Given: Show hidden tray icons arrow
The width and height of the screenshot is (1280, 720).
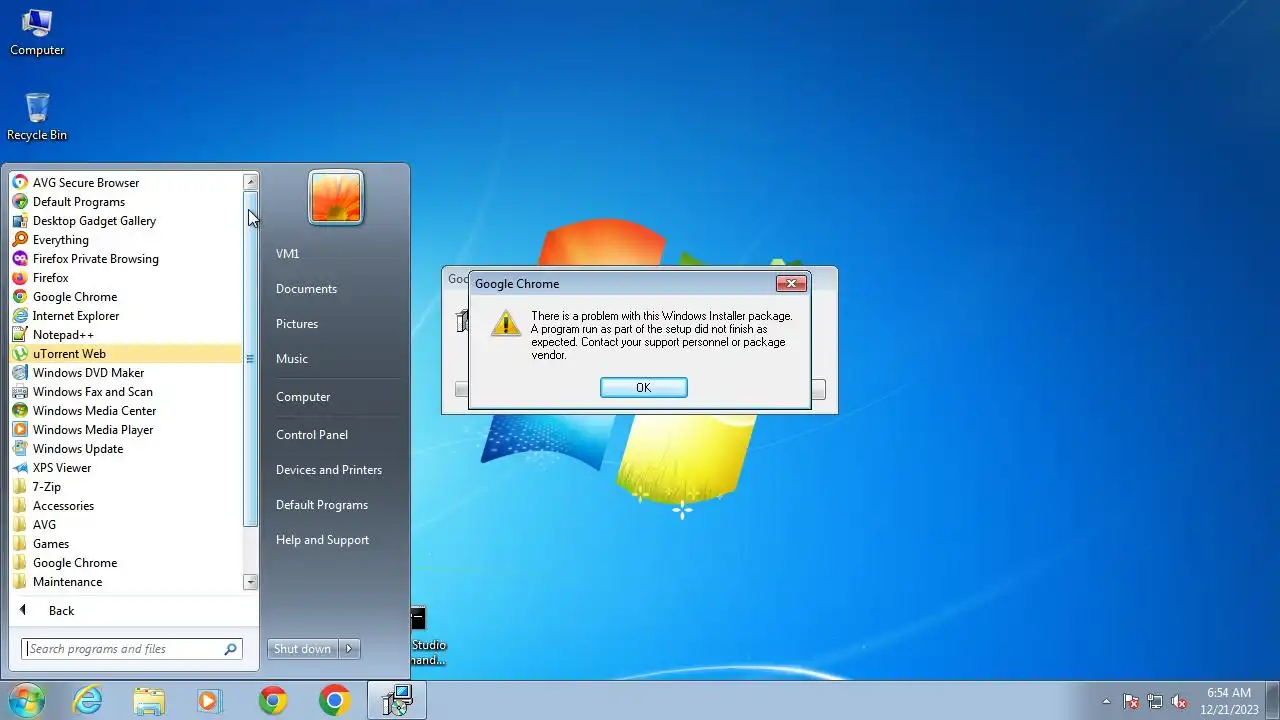Looking at the screenshot, I should [x=1106, y=701].
